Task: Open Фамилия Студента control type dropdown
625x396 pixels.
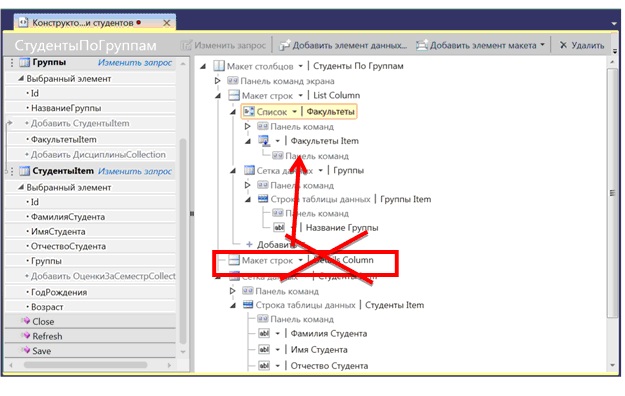Action: (x=277, y=333)
